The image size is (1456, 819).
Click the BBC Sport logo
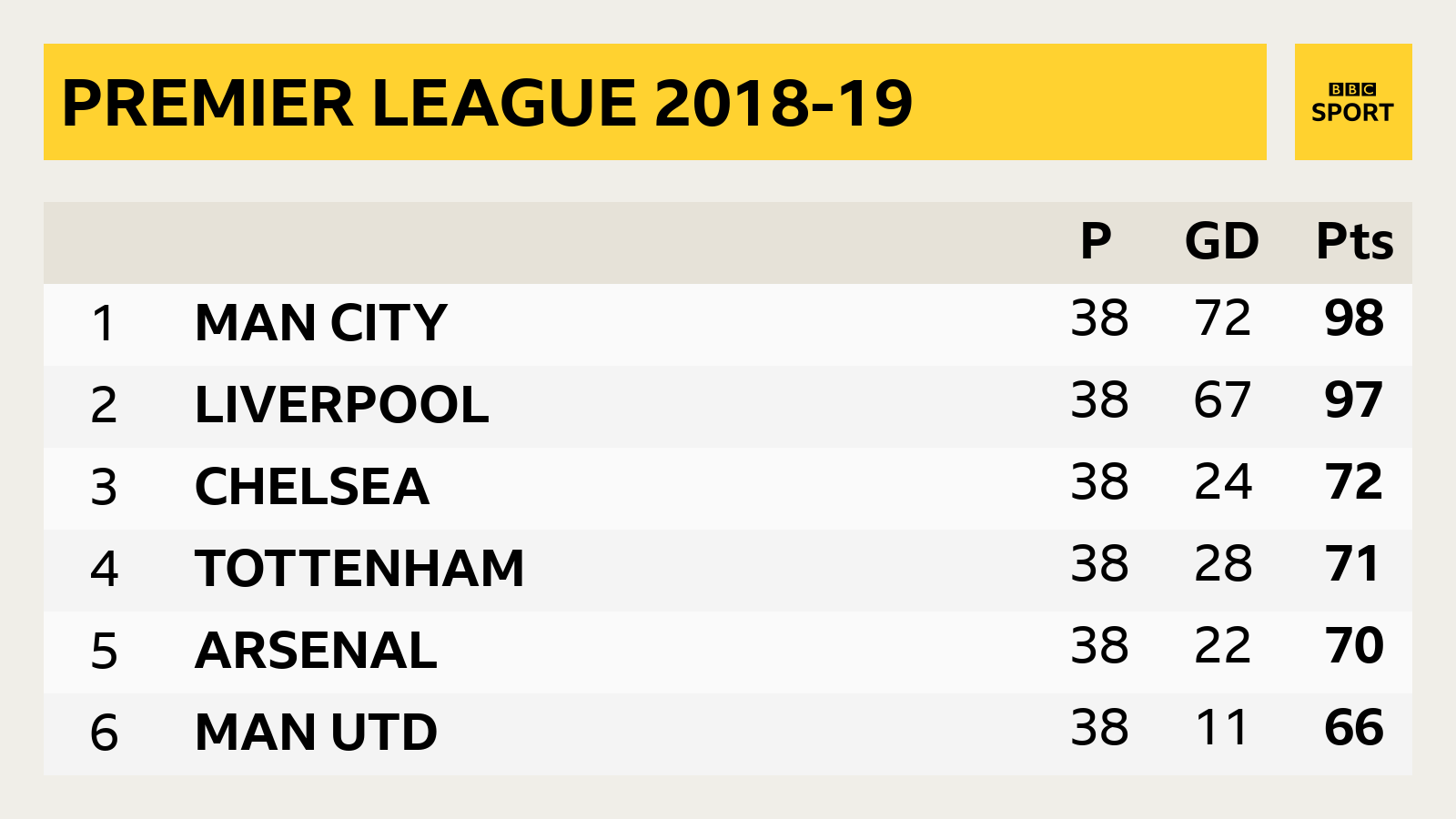(1353, 102)
